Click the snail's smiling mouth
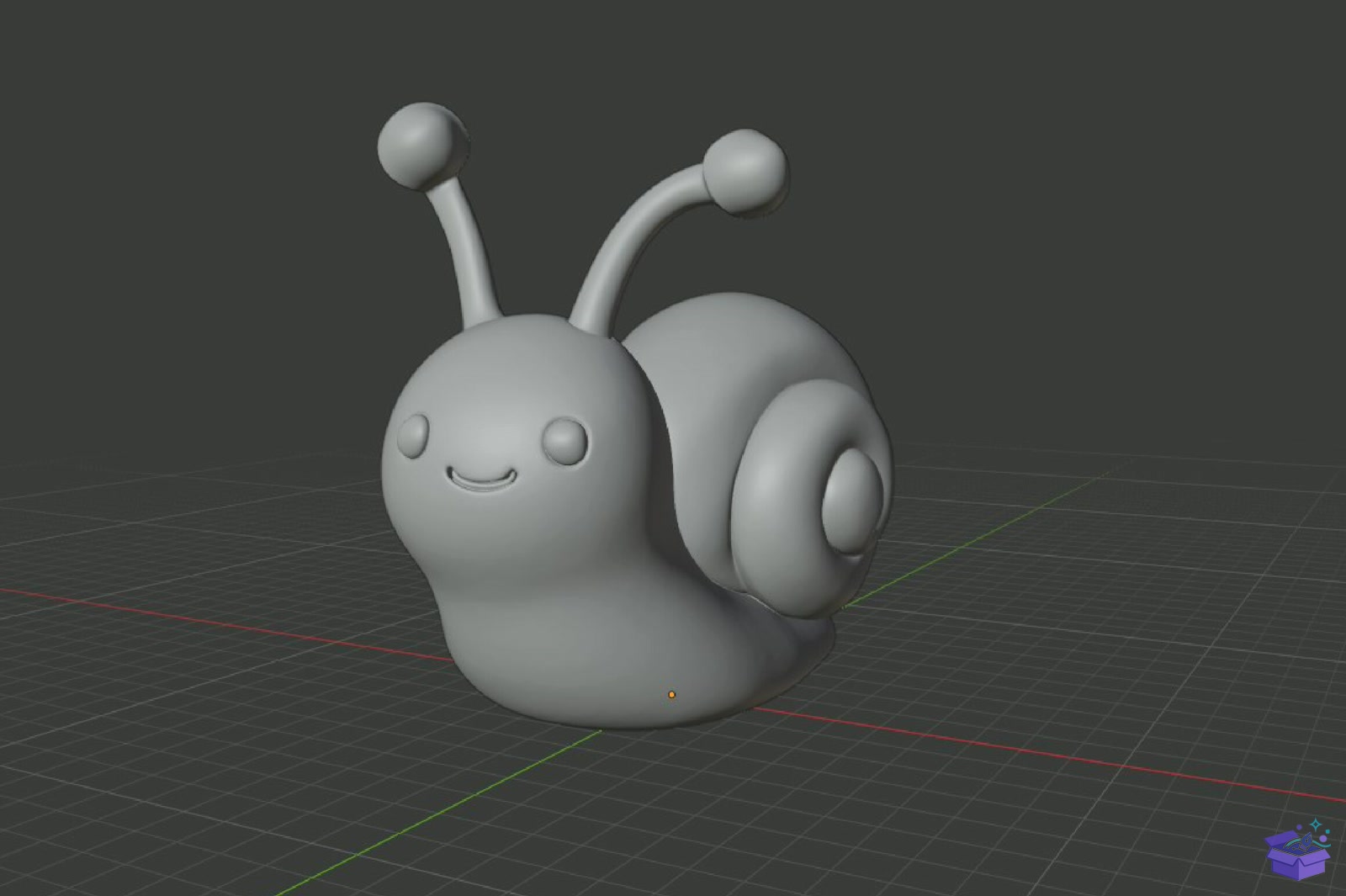 480,480
